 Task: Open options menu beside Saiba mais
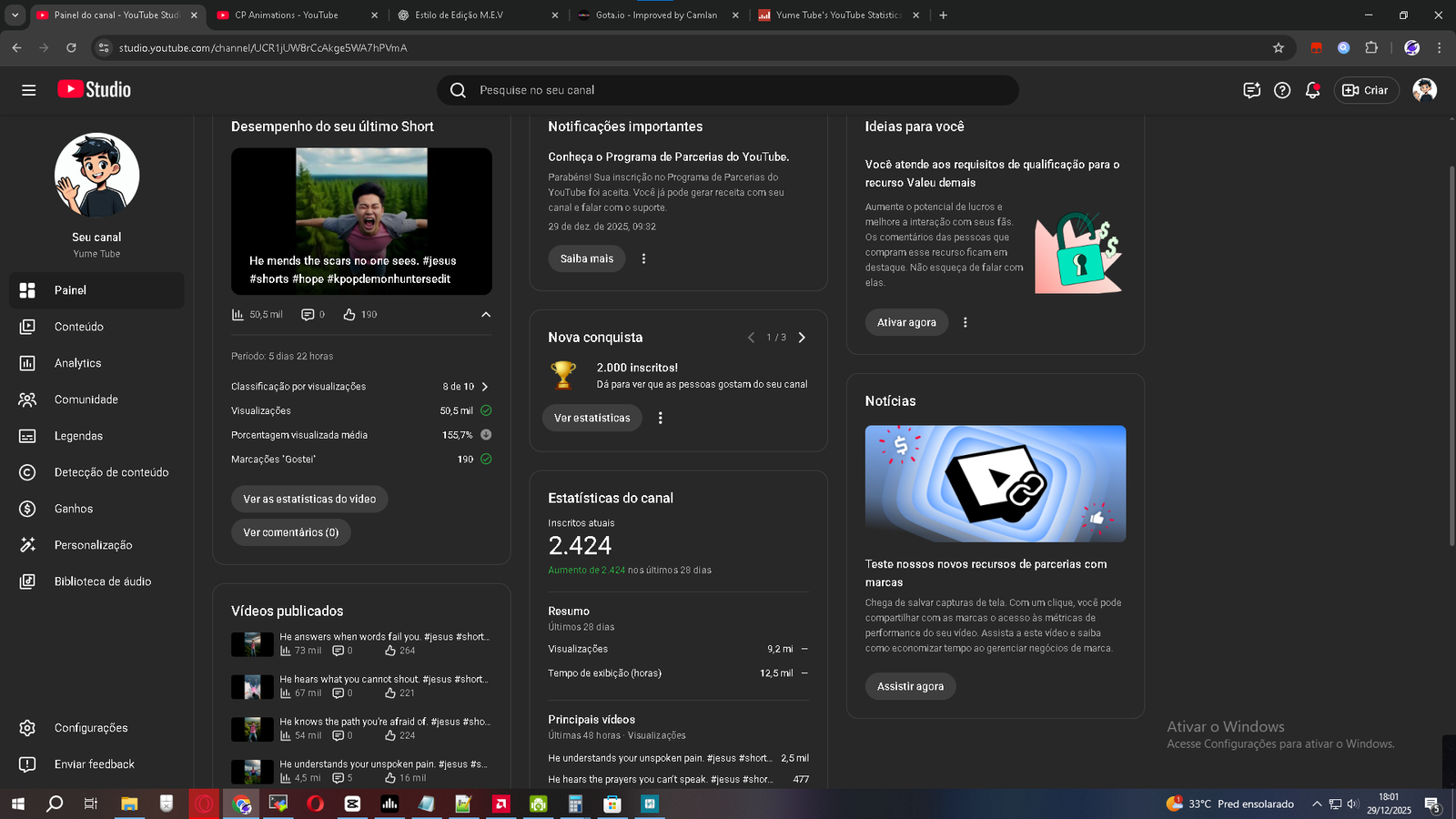pos(643,259)
